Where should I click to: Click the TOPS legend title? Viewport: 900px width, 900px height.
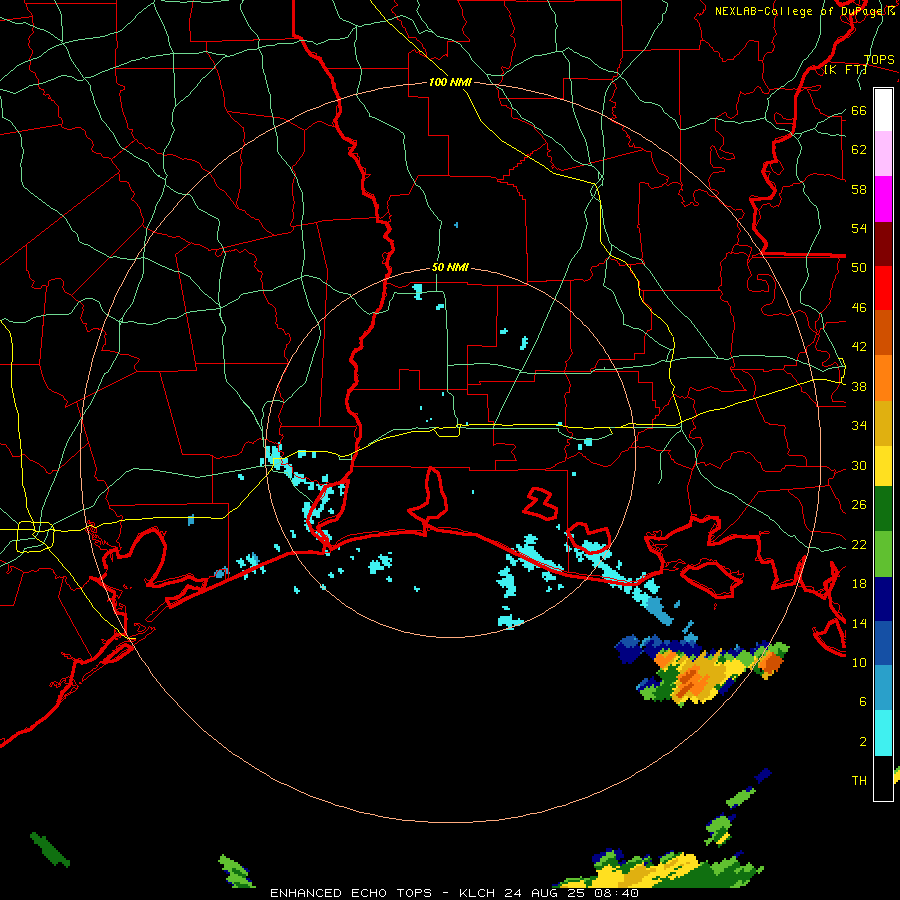pos(879,59)
